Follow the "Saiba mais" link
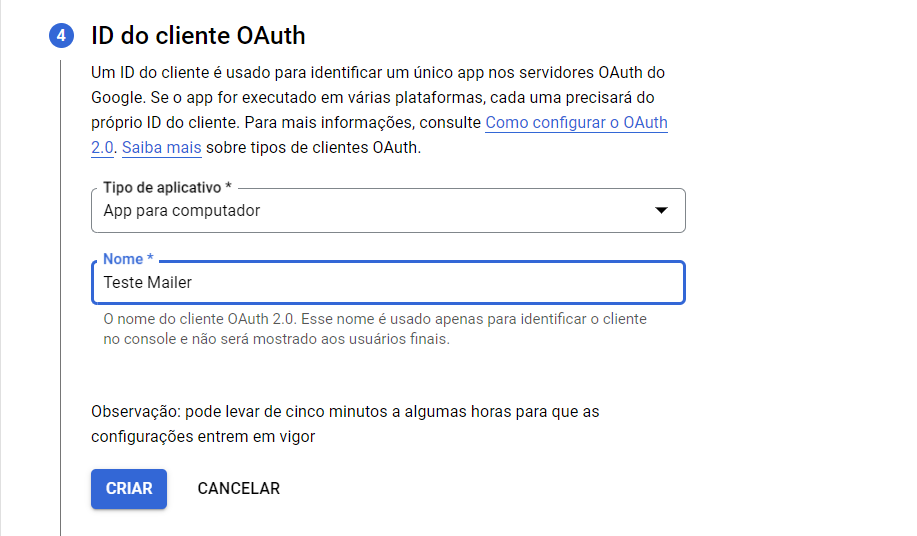 [162, 148]
